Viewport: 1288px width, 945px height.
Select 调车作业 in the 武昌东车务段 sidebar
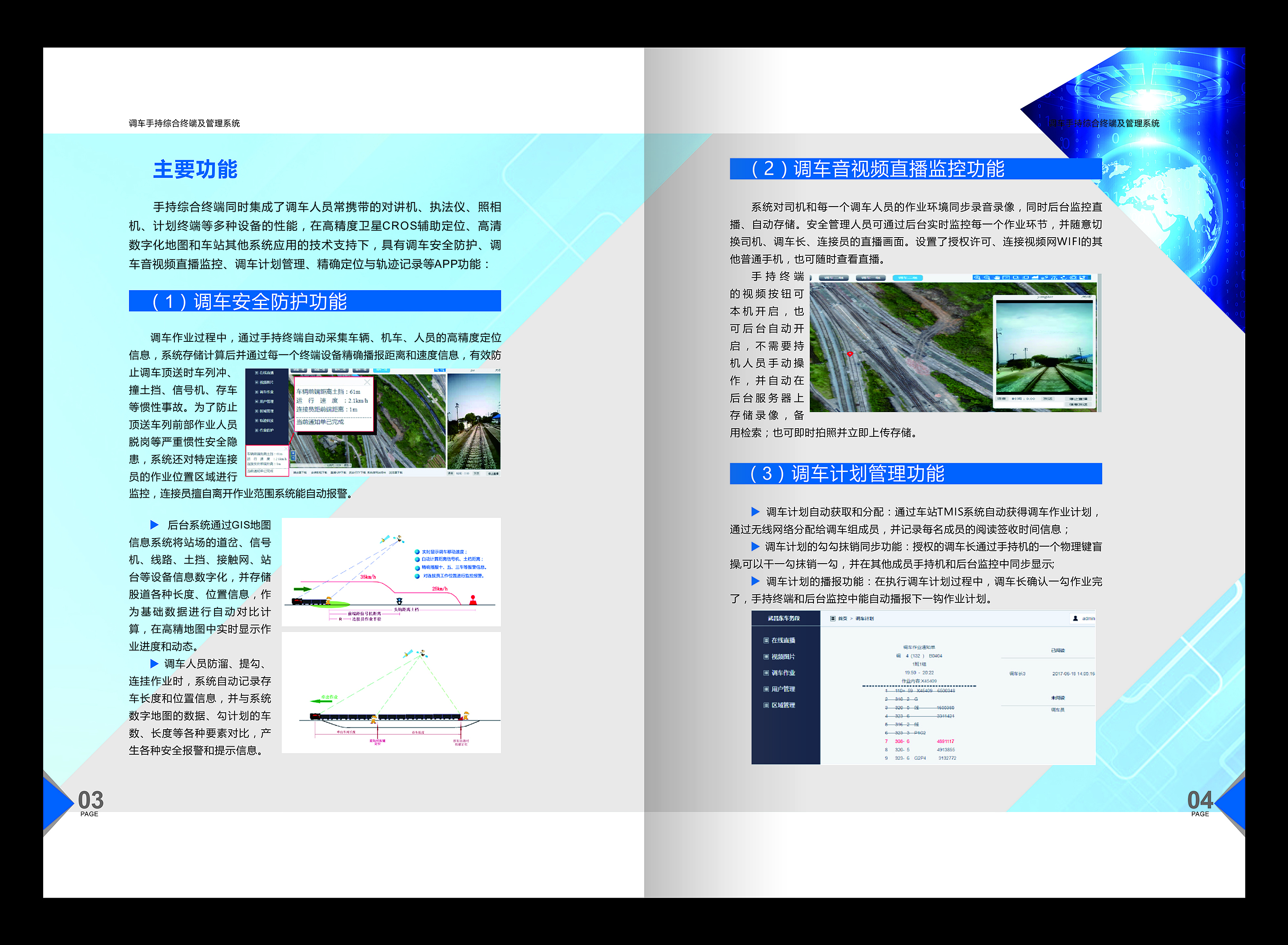[x=780, y=673]
